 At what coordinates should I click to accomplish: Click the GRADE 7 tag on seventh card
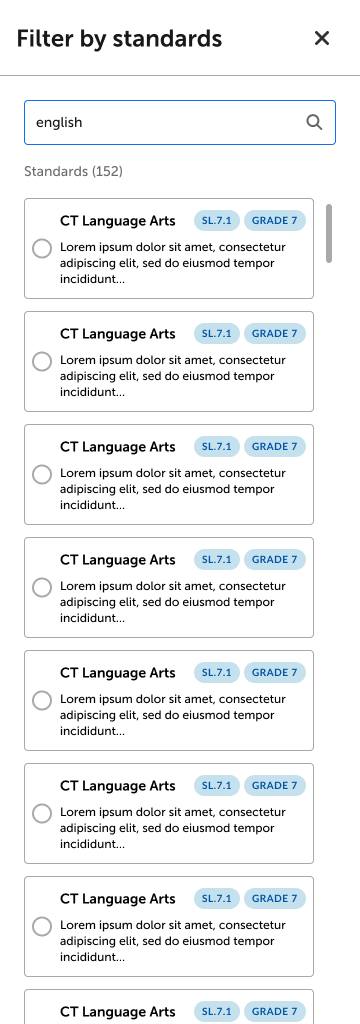pos(274,899)
